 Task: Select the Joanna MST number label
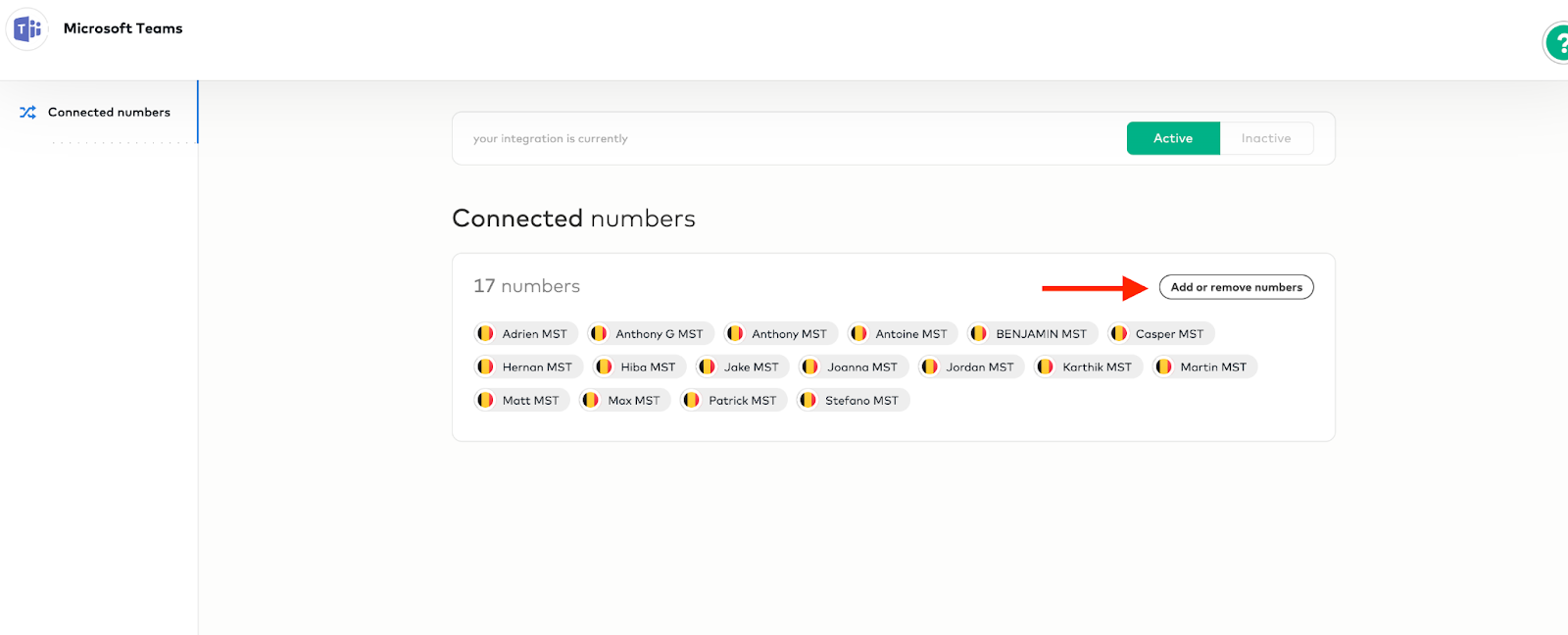[862, 367]
